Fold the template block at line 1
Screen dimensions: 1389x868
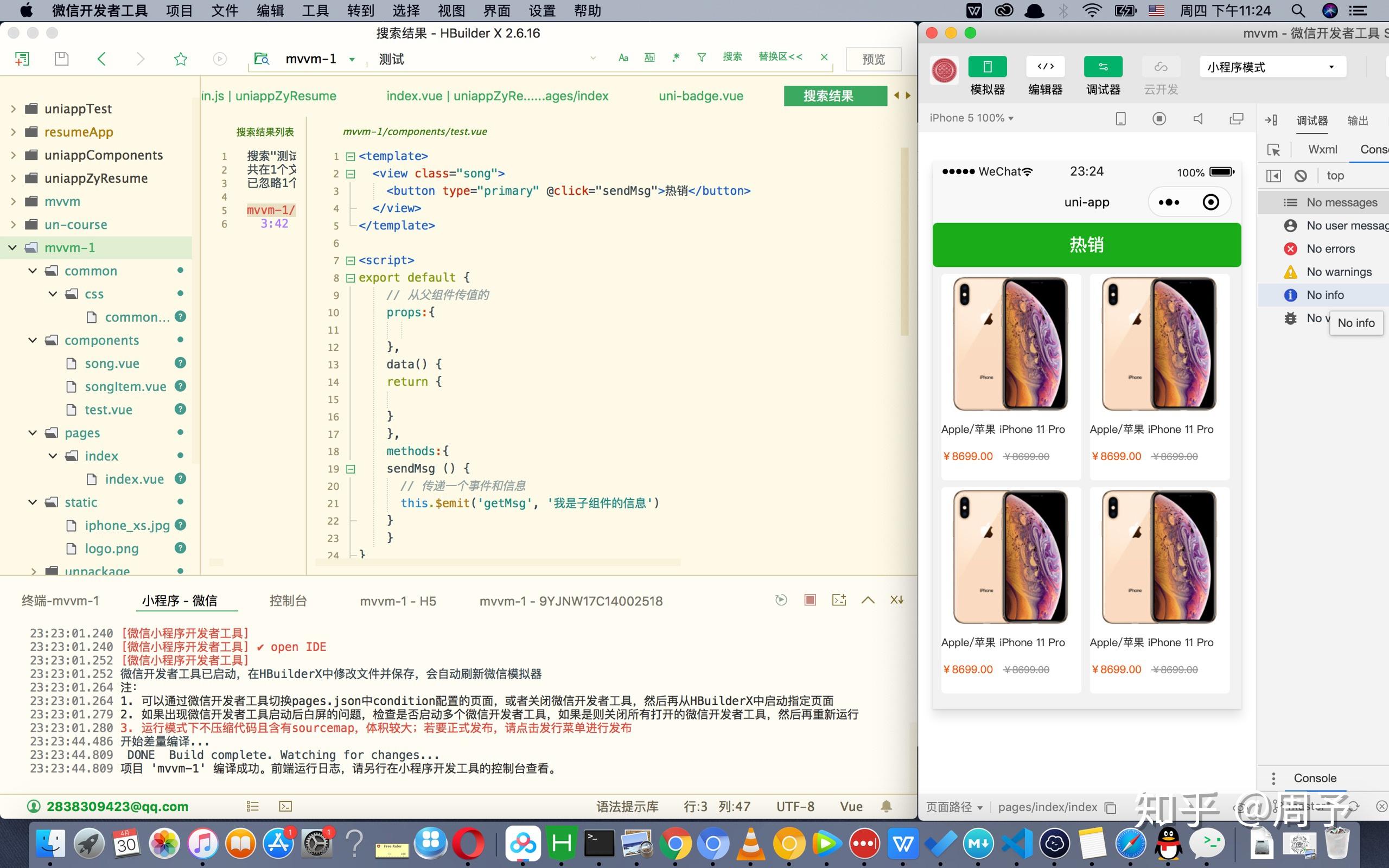point(350,156)
